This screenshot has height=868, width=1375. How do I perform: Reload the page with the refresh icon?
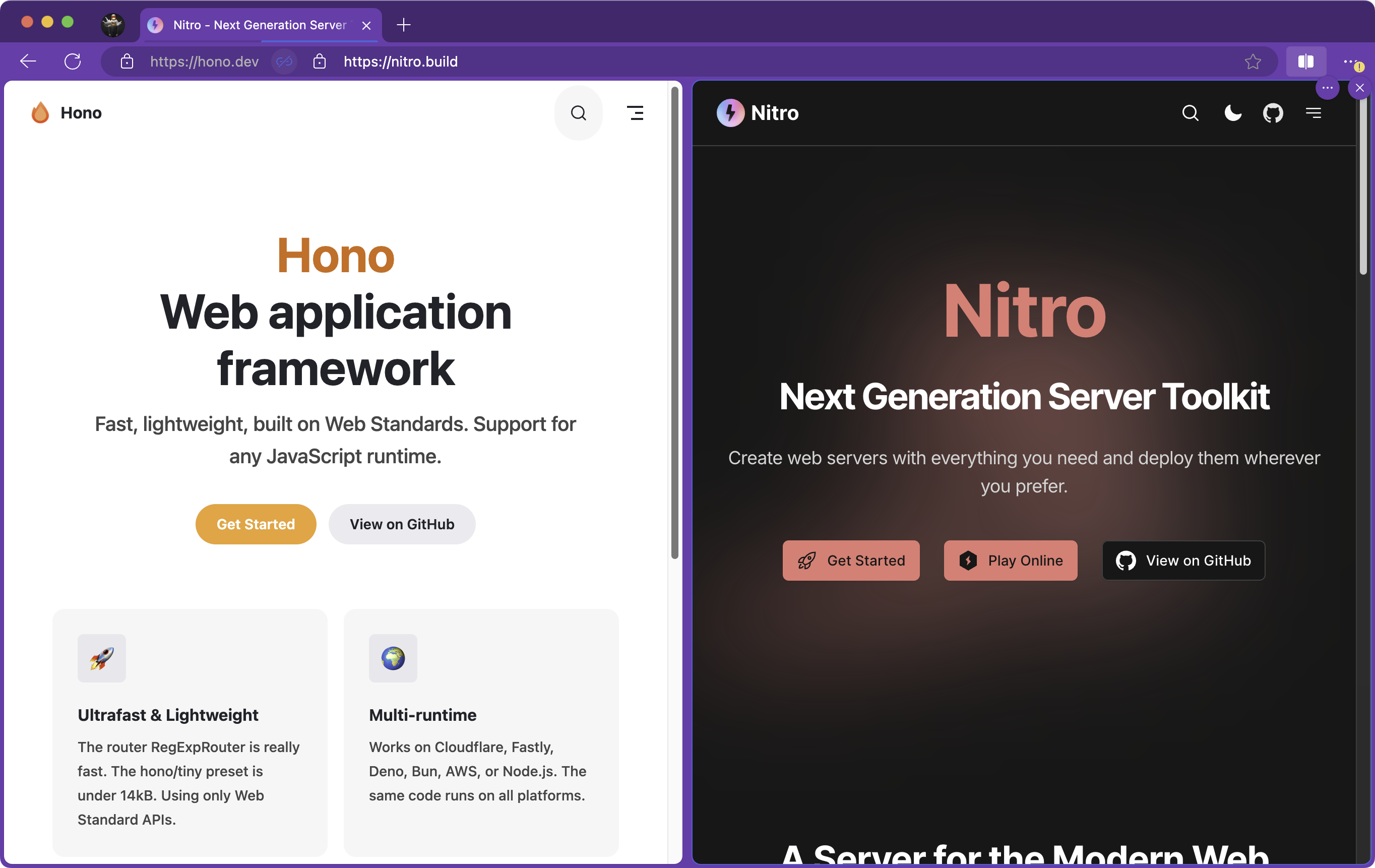coord(73,61)
